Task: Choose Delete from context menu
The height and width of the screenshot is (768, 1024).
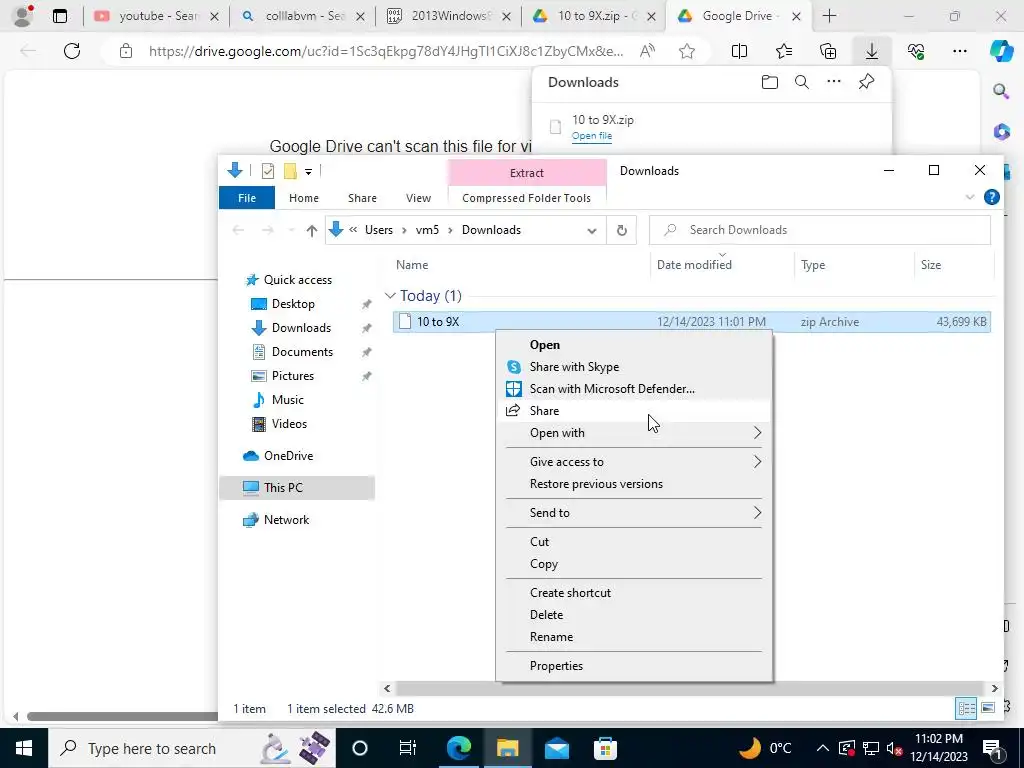Action: click(x=634, y=615)
